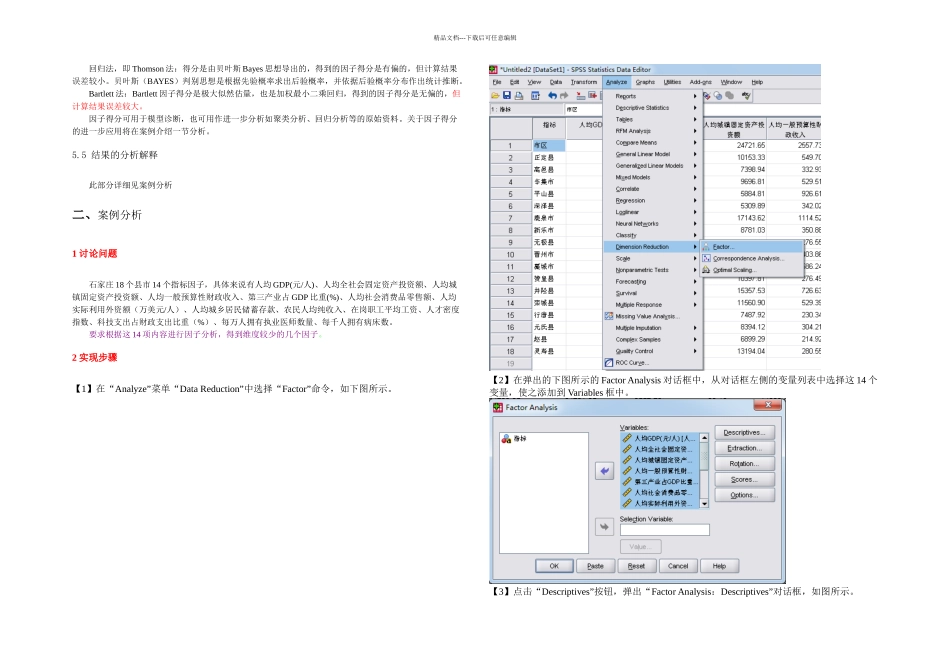Viewport: 950px width, 672px height.
Task: Click the ROC Curve menu entry icon
Action: pyautogui.click(x=607, y=363)
